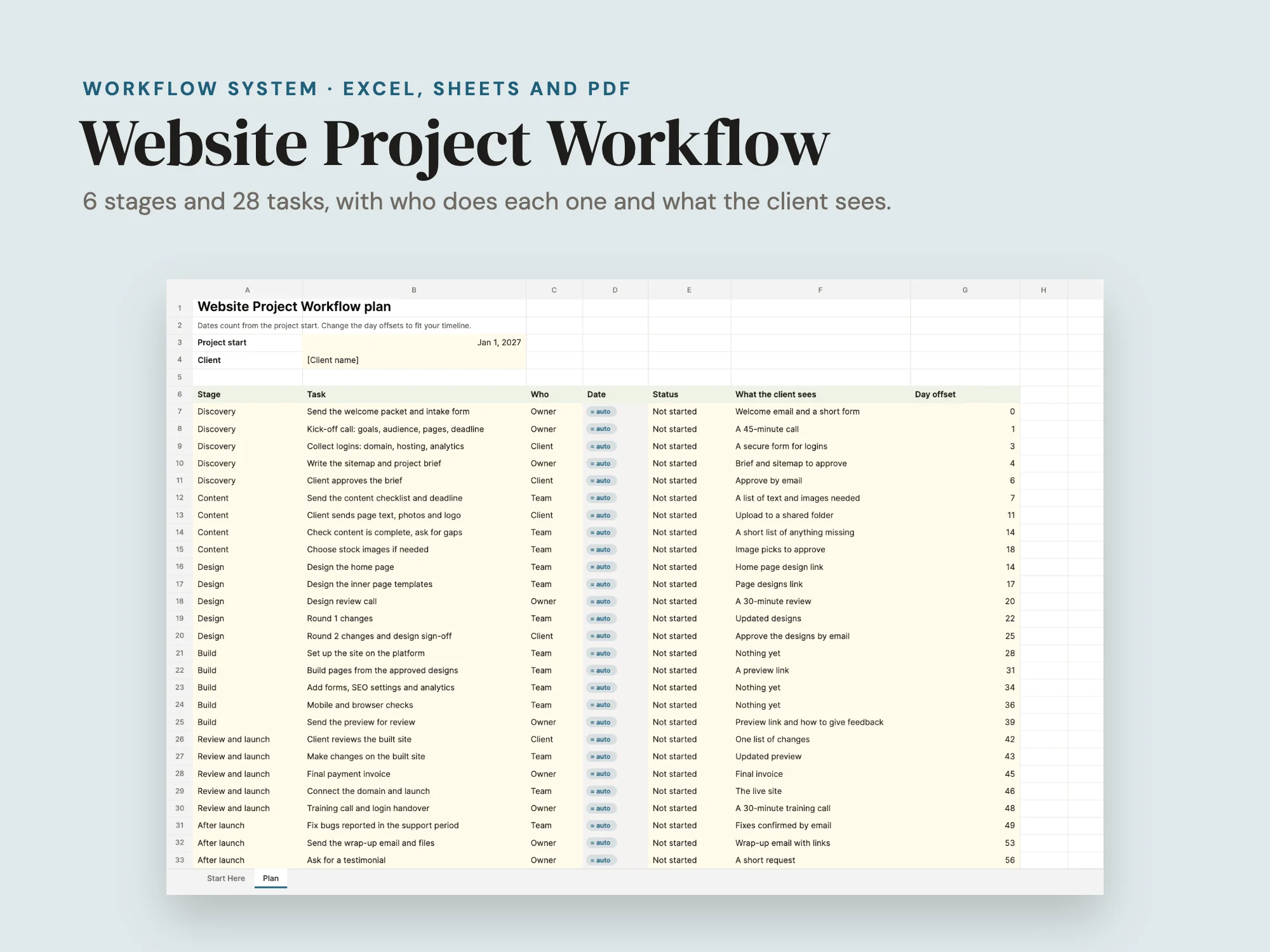Click 'Wrap-up email with links' cell

coord(820,843)
